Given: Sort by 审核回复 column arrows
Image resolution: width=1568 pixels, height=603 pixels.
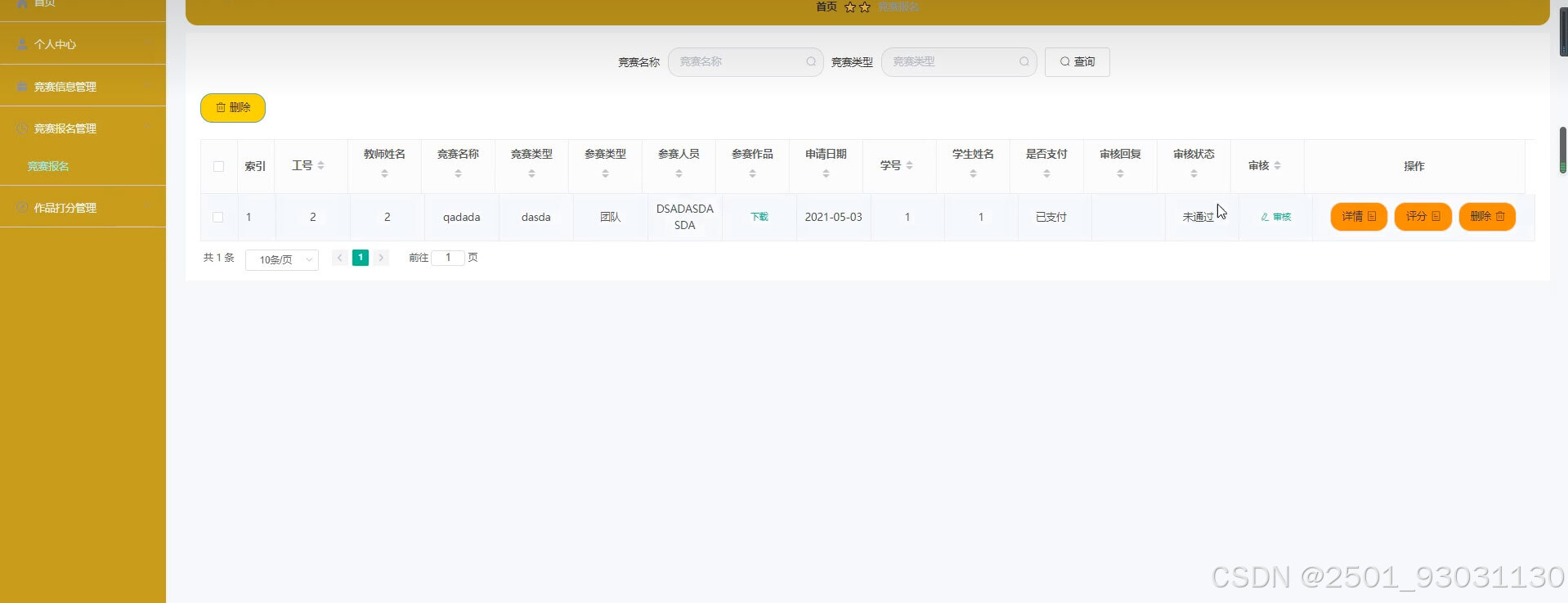Looking at the screenshot, I should point(1120,173).
